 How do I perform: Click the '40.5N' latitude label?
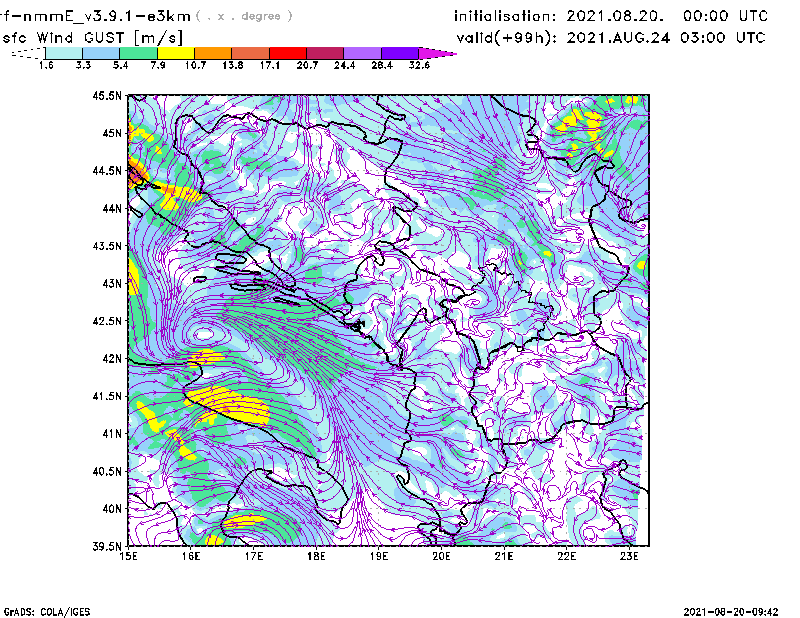tap(108, 471)
